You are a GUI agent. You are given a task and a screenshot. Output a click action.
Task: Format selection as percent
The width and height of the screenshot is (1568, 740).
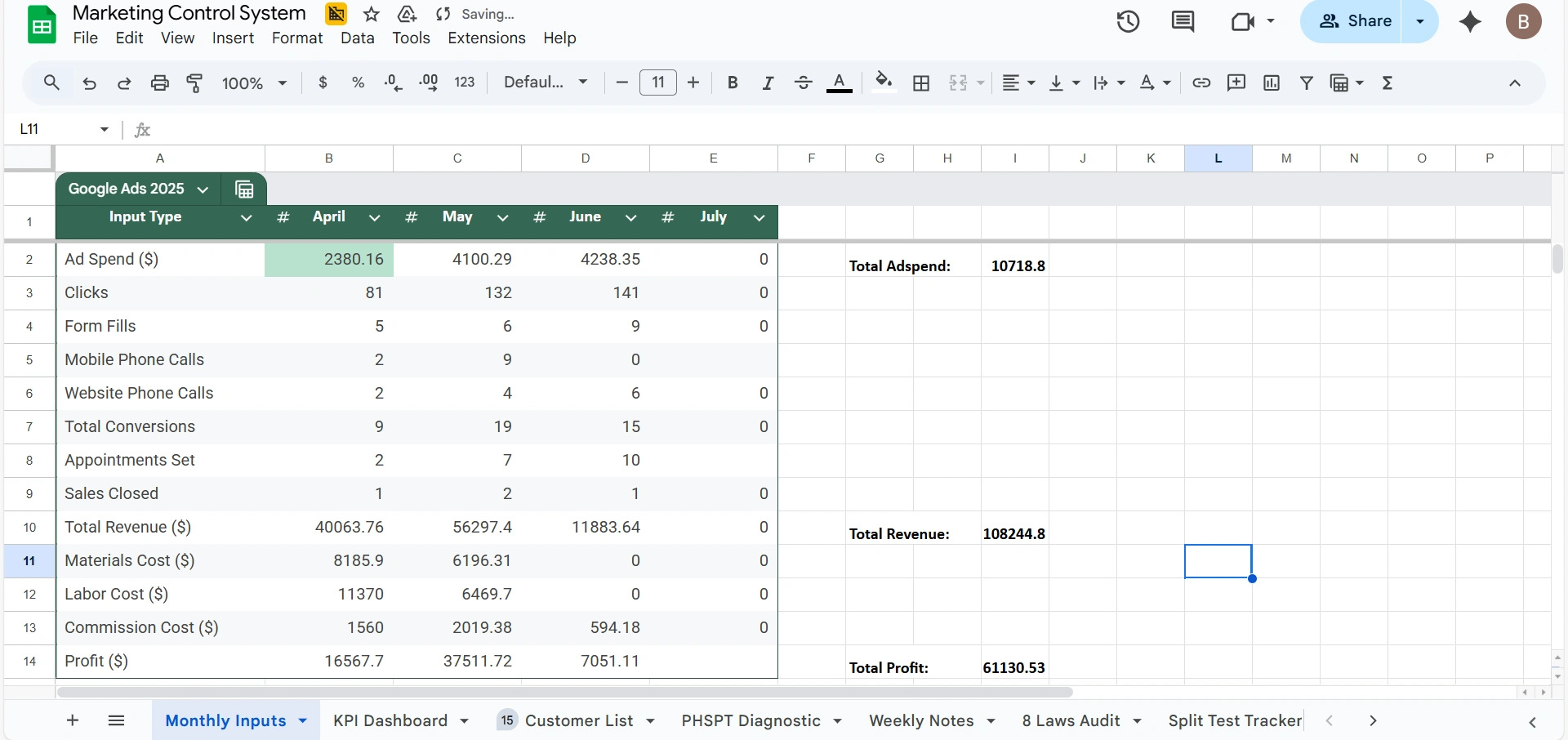coord(358,82)
